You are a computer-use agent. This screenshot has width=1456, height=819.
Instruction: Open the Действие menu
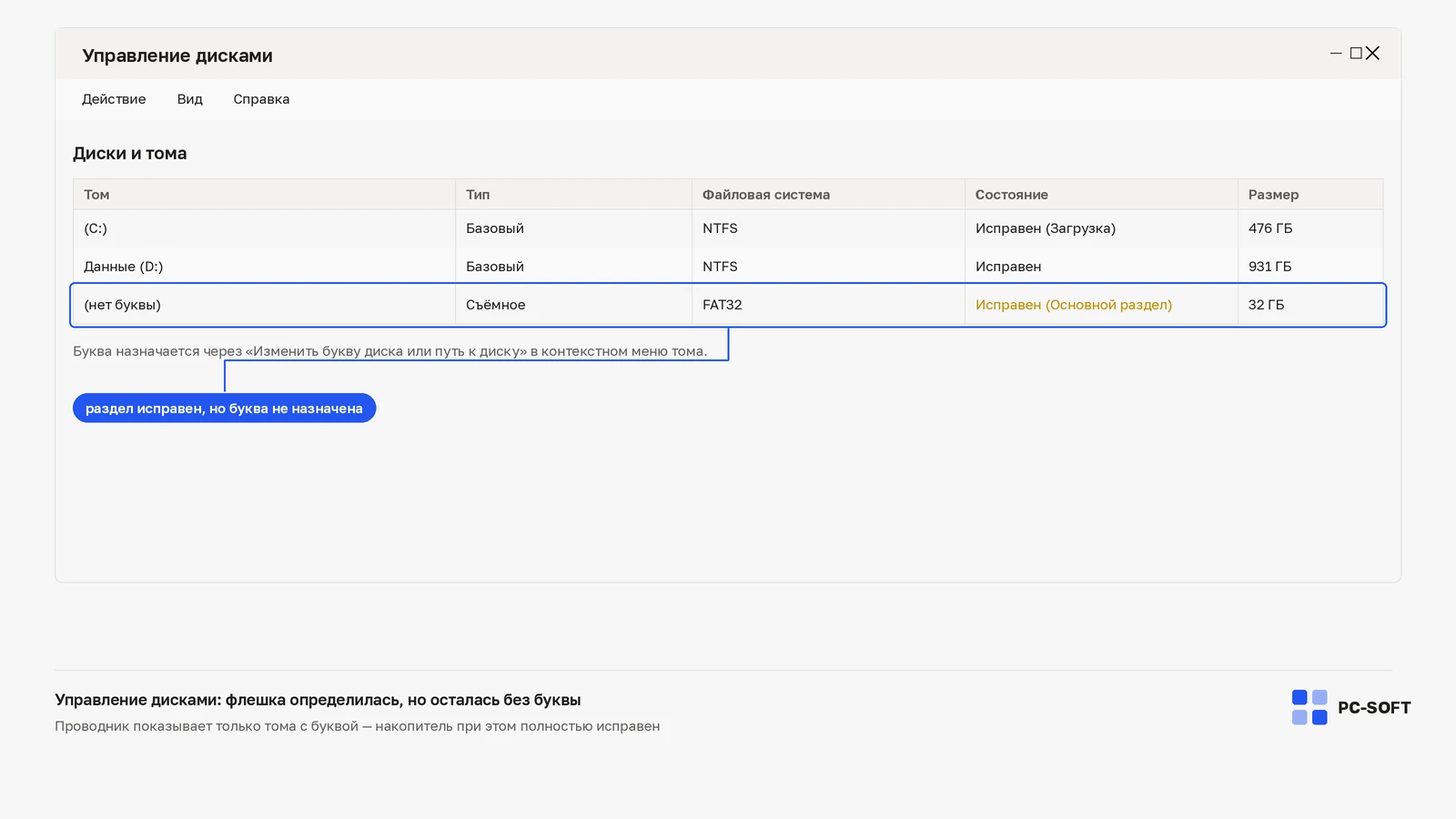click(114, 99)
